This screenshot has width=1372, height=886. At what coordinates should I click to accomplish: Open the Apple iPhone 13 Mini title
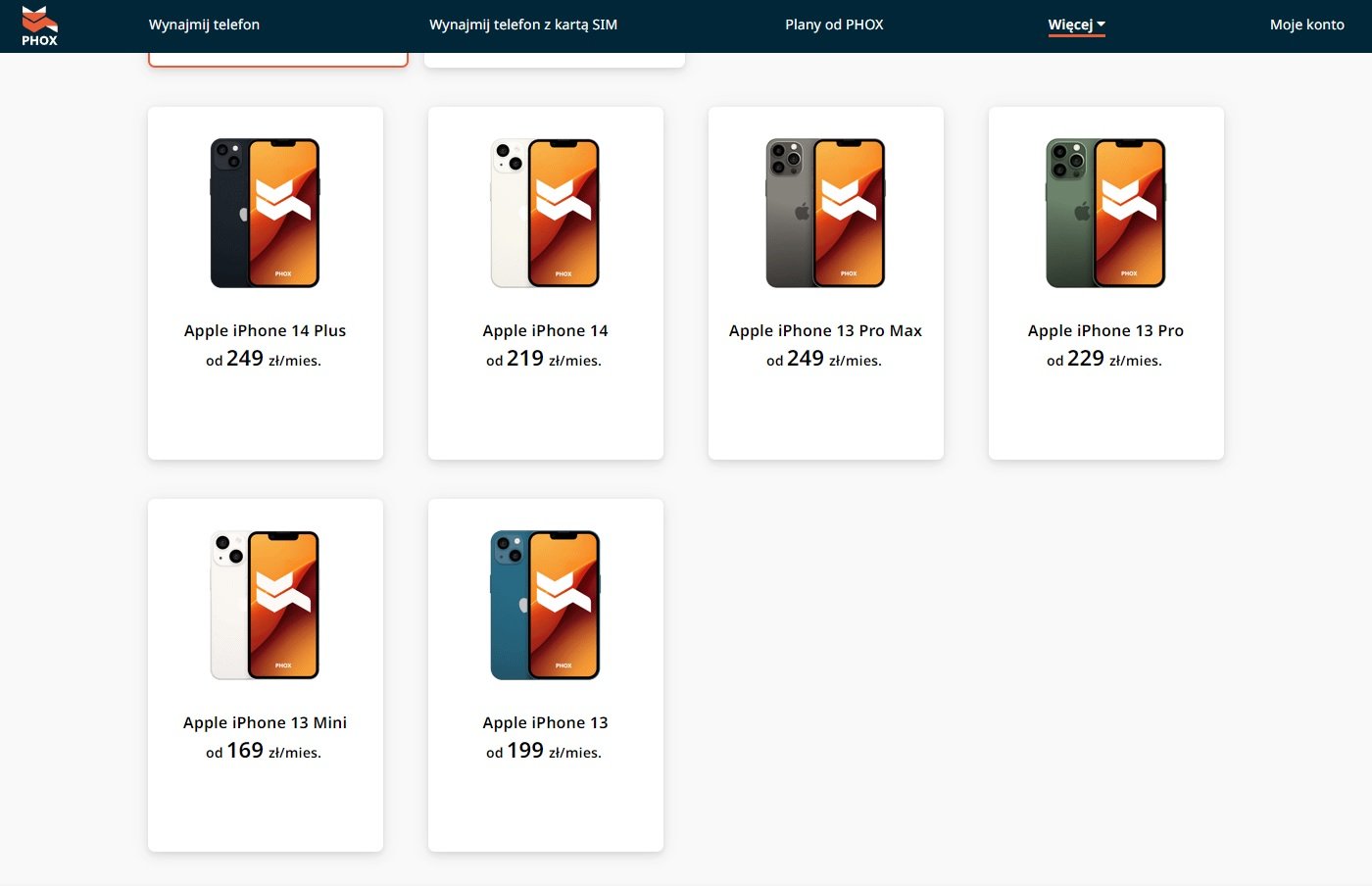(x=265, y=722)
